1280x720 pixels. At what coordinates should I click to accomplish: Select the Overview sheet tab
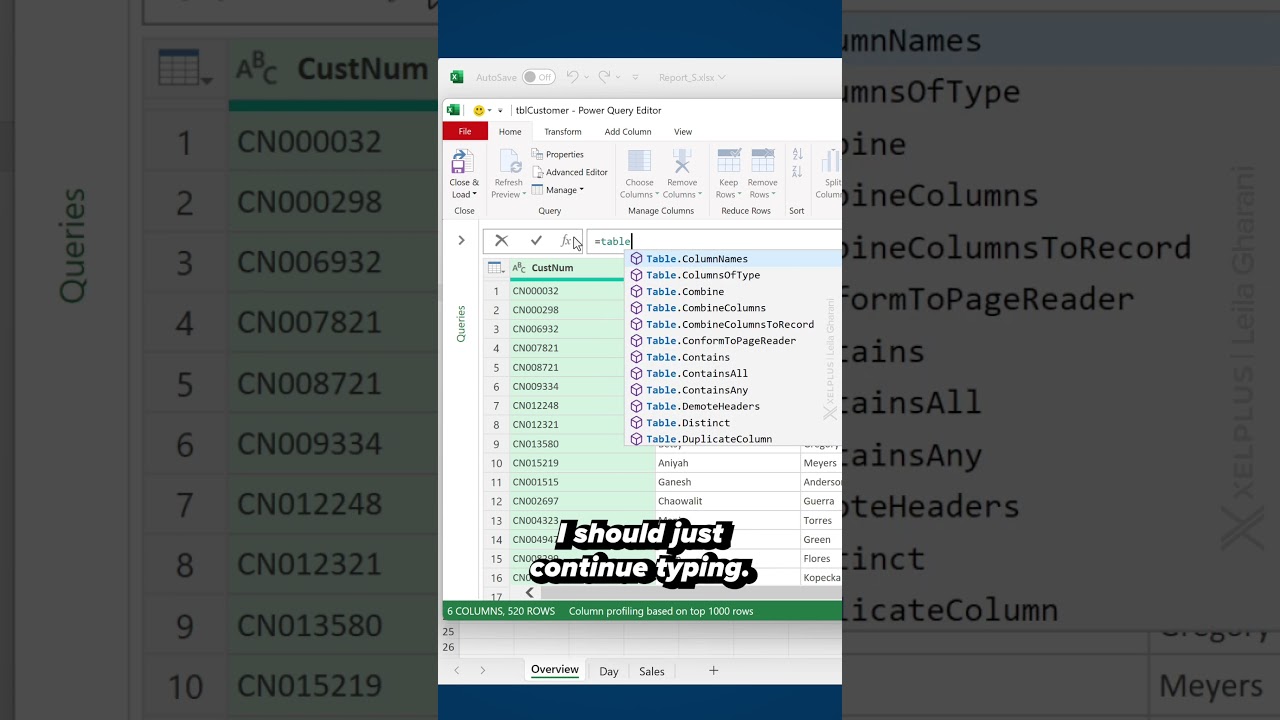pyautogui.click(x=555, y=670)
